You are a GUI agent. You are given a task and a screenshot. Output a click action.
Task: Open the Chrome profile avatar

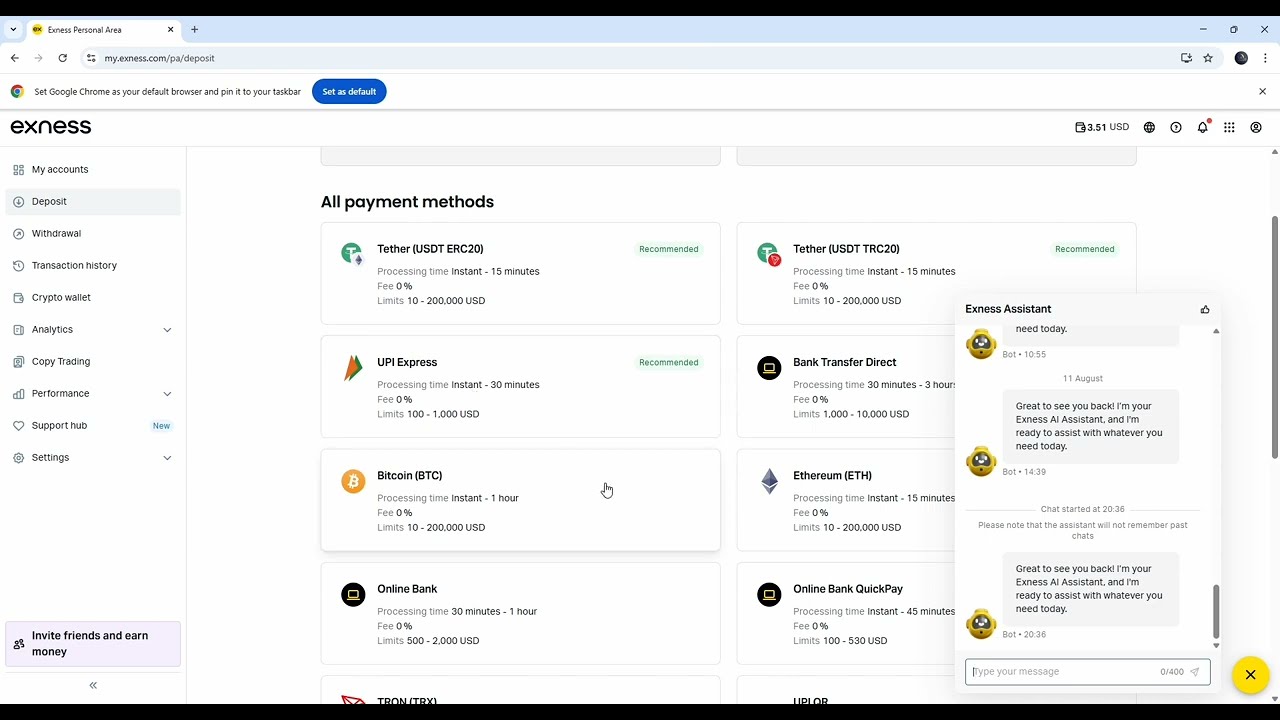pyautogui.click(x=1241, y=58)
